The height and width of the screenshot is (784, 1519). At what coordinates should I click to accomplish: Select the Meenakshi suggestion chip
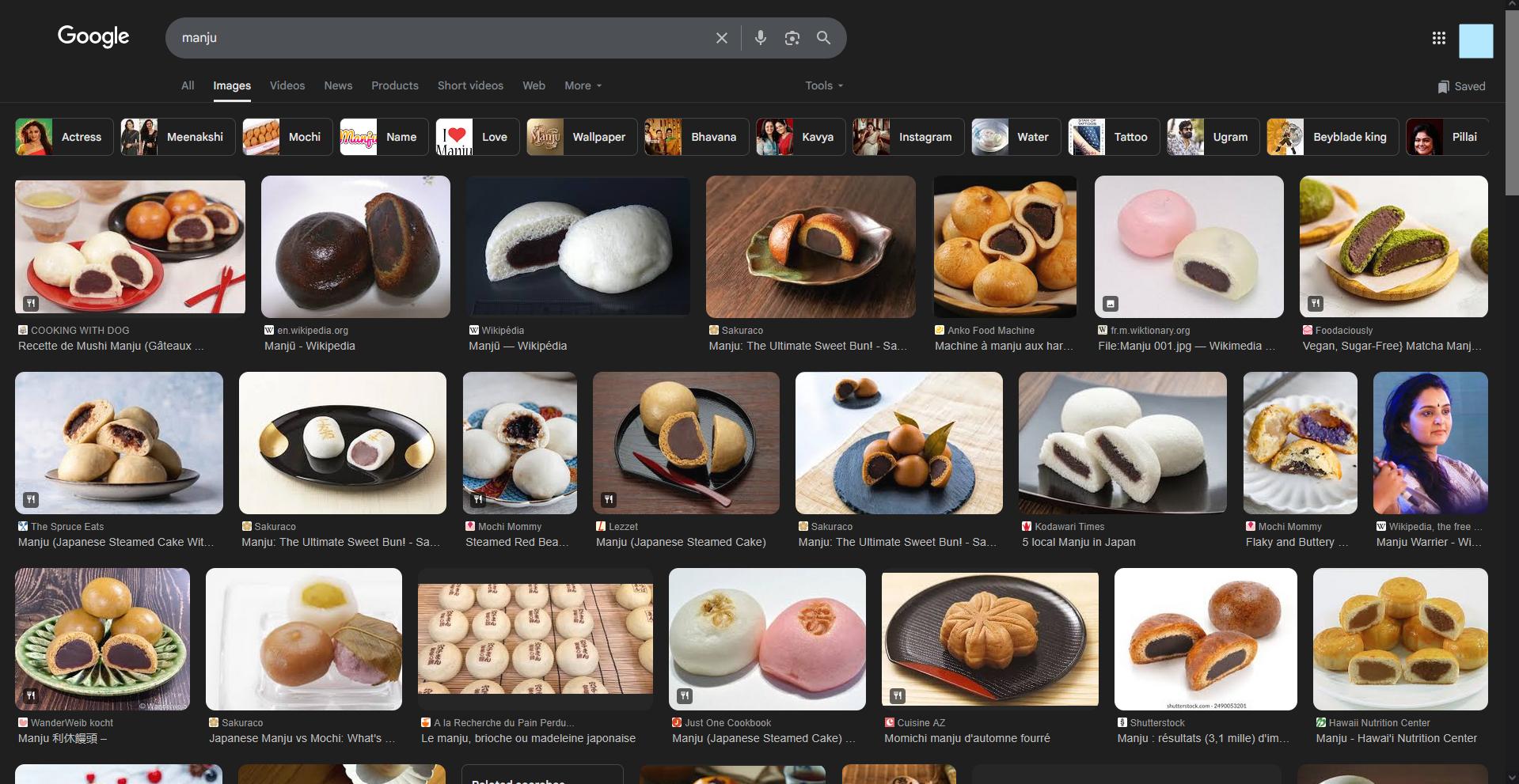(x=177, y=137)
